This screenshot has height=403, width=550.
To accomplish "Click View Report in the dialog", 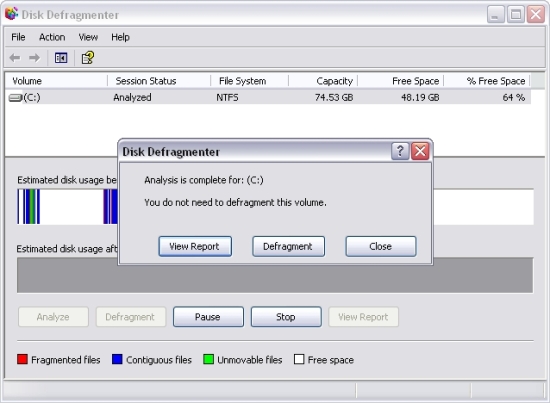I will point(195,246).
